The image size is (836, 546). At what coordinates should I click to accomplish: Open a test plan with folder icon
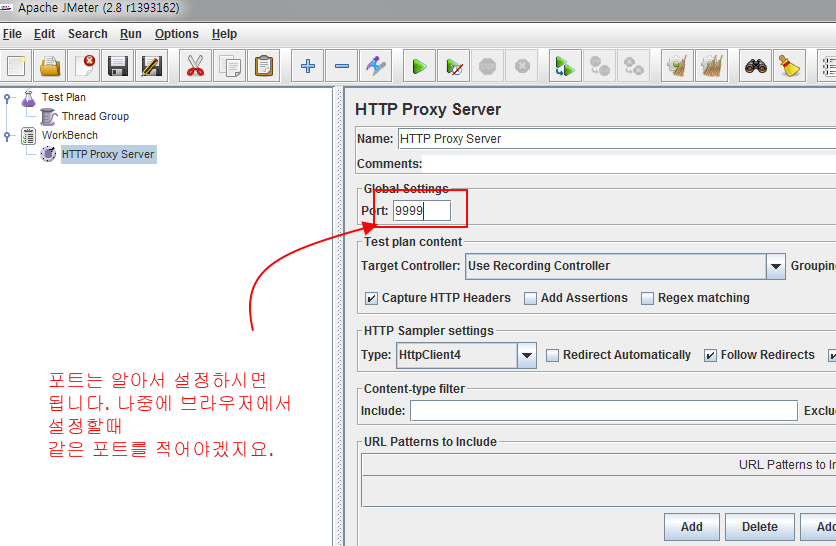click(50, 67)
